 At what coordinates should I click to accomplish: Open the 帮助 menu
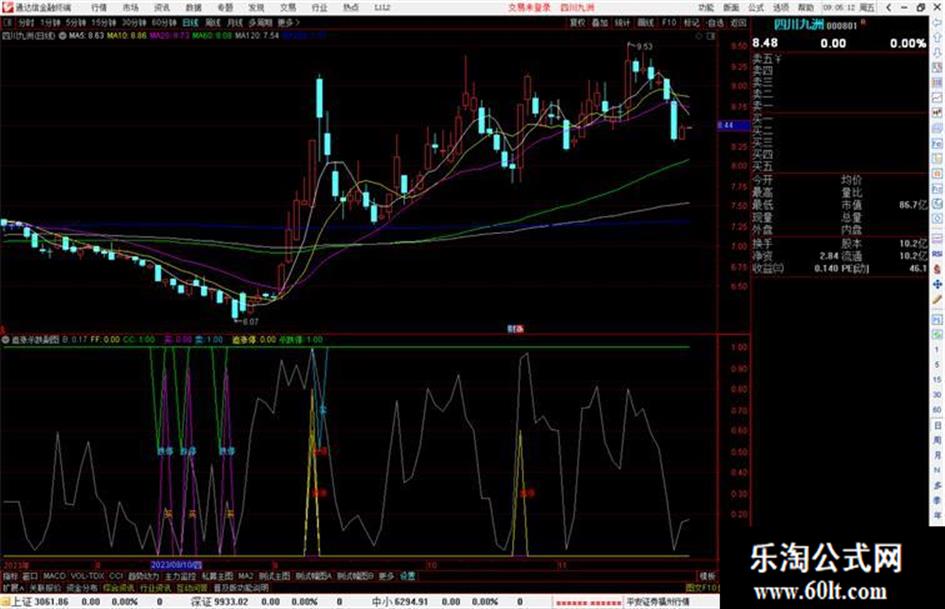(x=806, y=7)
